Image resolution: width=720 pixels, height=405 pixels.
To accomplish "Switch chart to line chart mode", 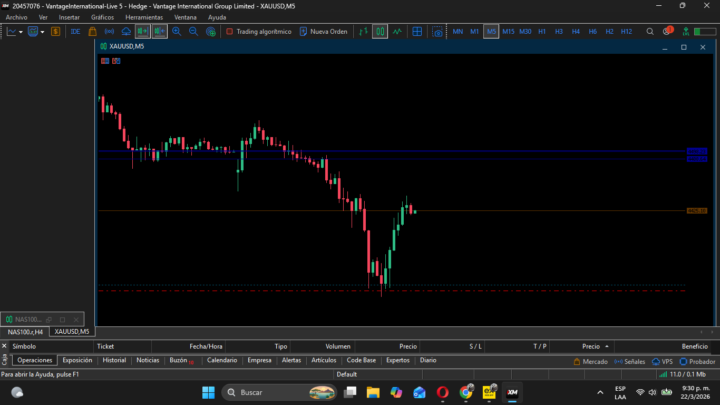I will pyautogui.click(x=397, y=32).
